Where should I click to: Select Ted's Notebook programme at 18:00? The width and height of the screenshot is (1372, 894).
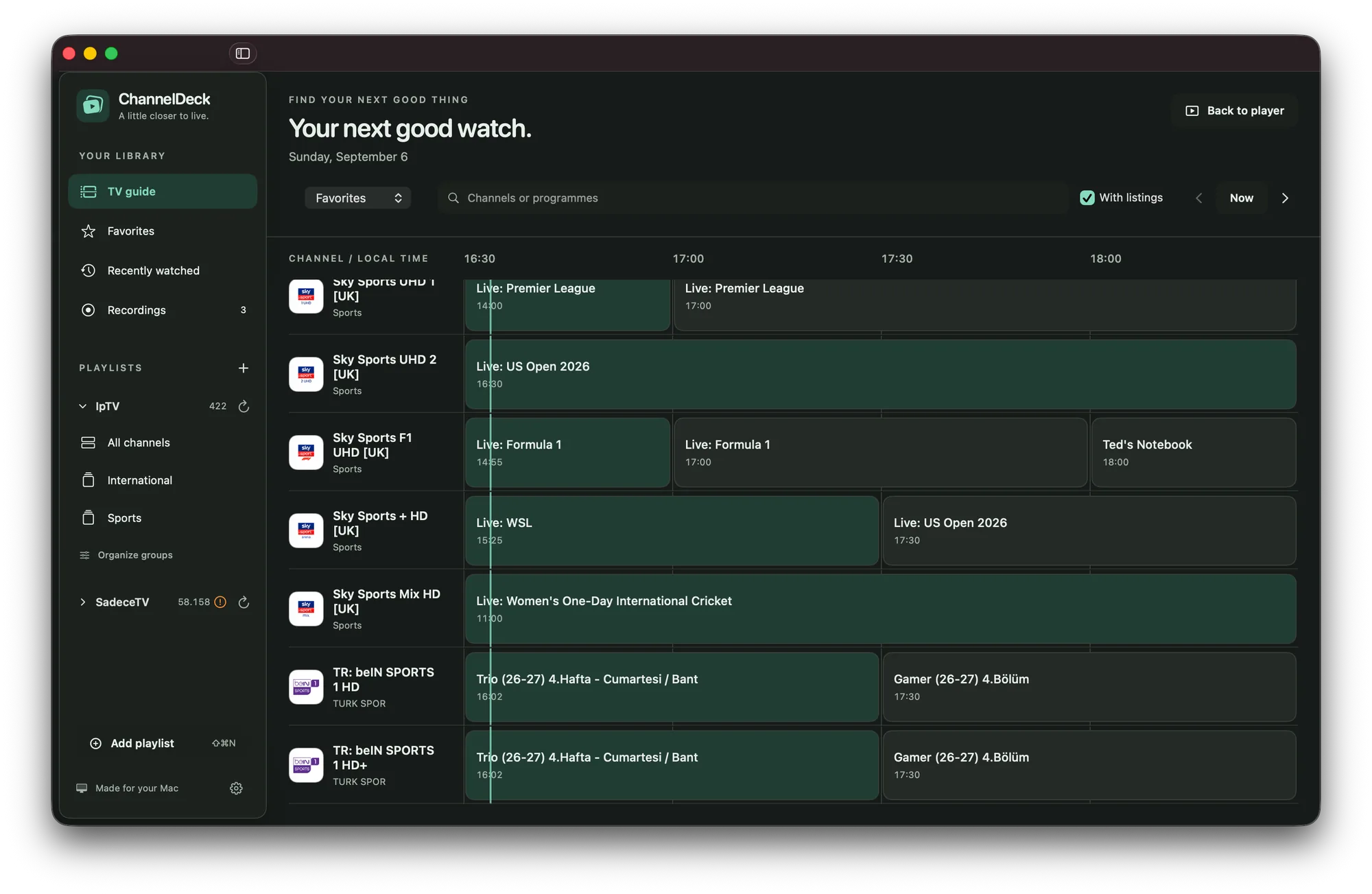tap(1194, 453)
